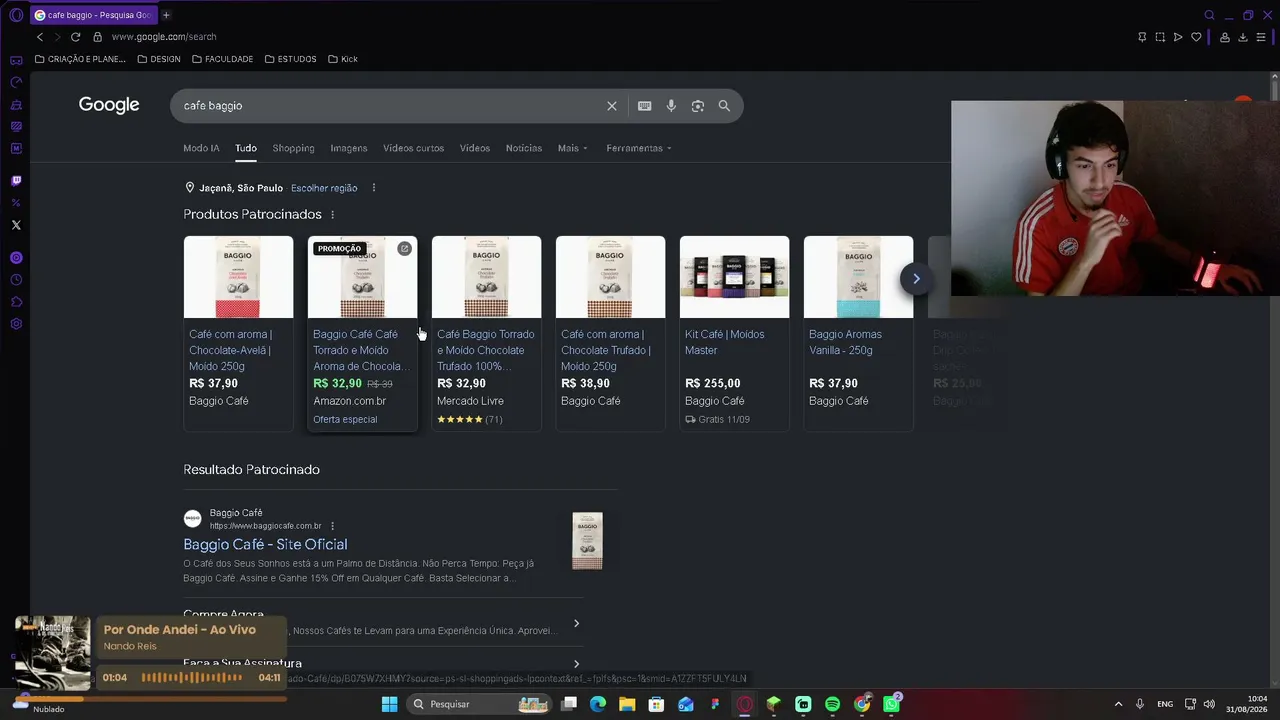1280x720 pixels.
Task: Open X (Twitter) icon in sidebar
Action: click(x=16, y=225)
